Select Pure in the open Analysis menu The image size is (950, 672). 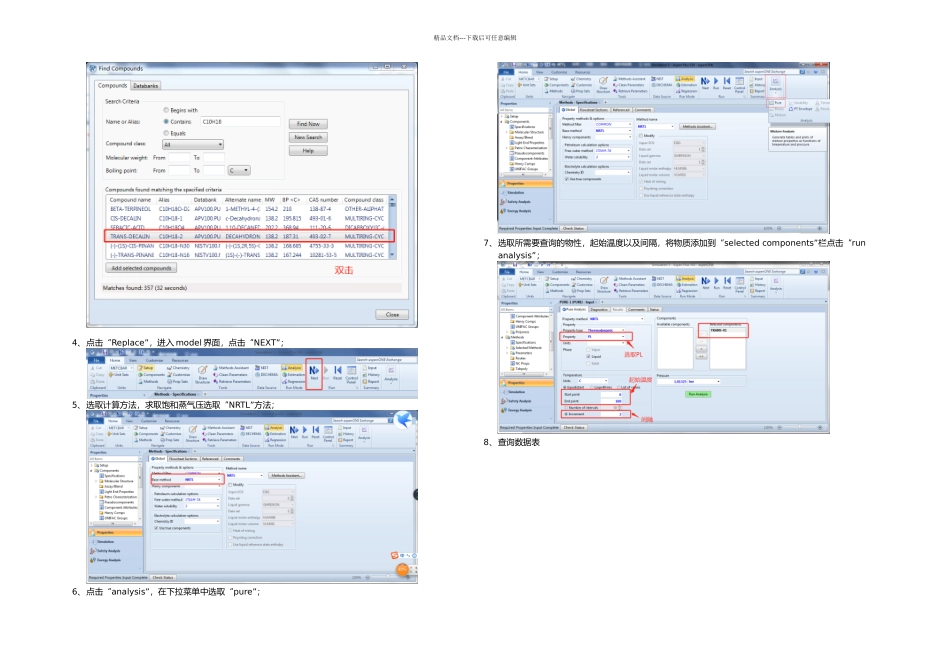776,102
